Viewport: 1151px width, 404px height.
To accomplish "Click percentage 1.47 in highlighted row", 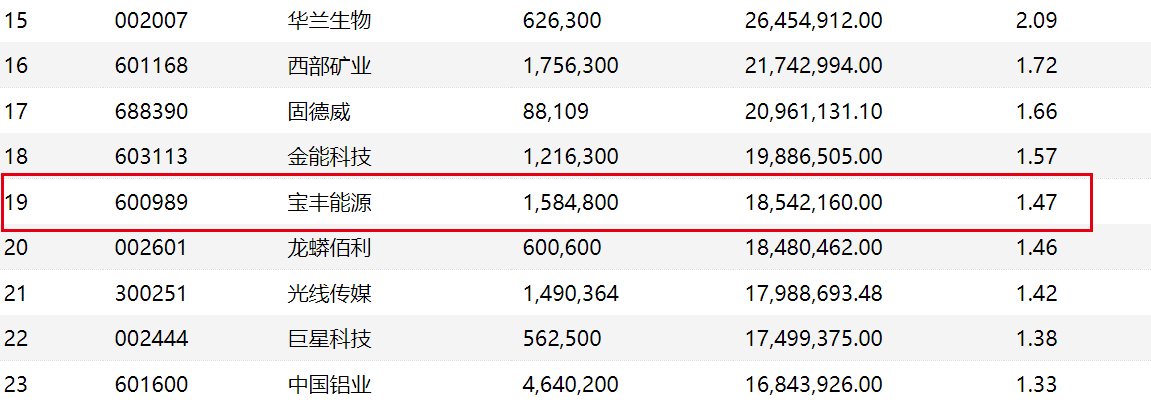I will pos(1036,202).
